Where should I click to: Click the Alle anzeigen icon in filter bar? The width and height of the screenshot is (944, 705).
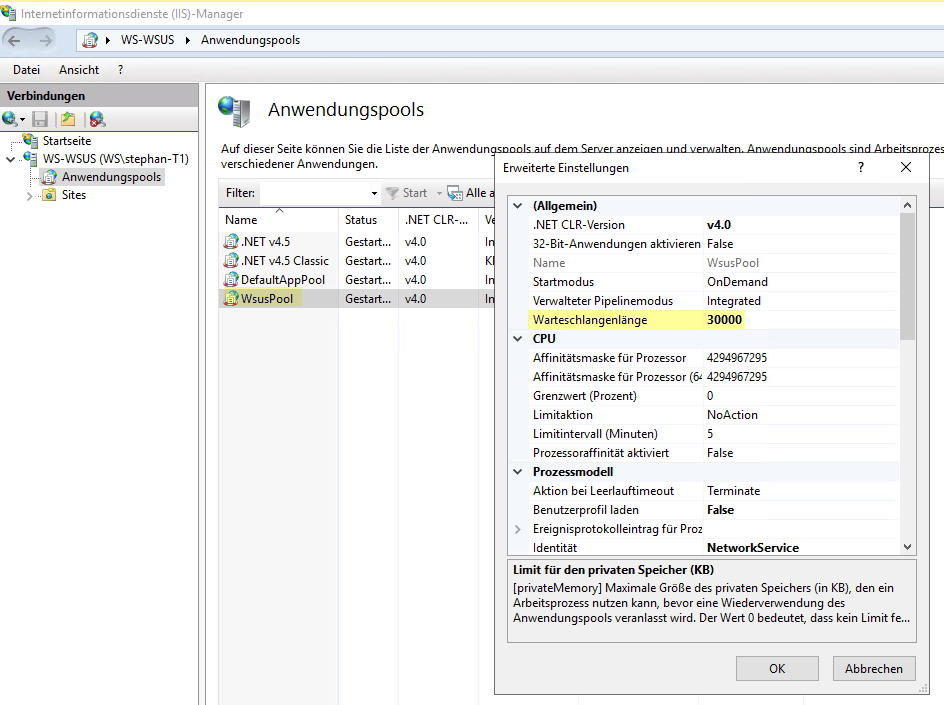455,193
